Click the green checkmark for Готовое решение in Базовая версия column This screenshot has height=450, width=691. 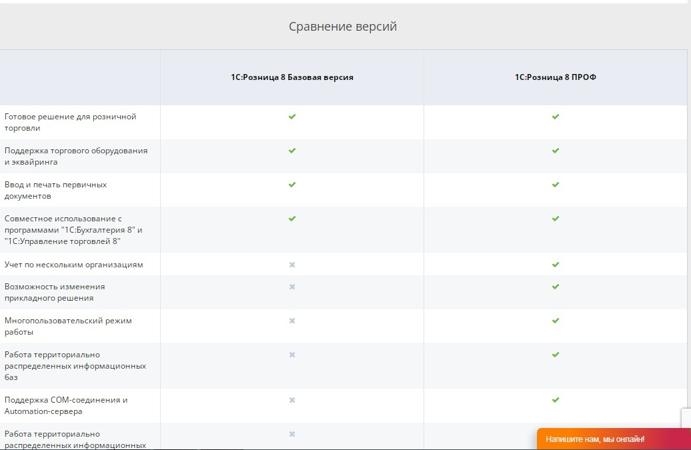click(x=292, y=117)
